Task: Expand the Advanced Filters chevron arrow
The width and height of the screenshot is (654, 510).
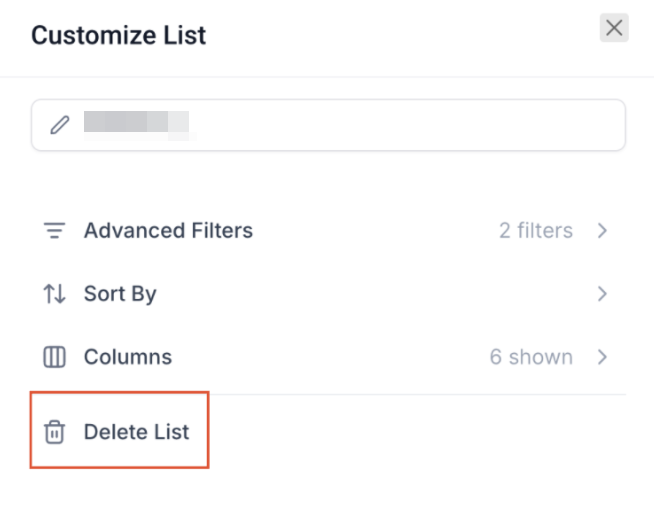Action: 602,231
